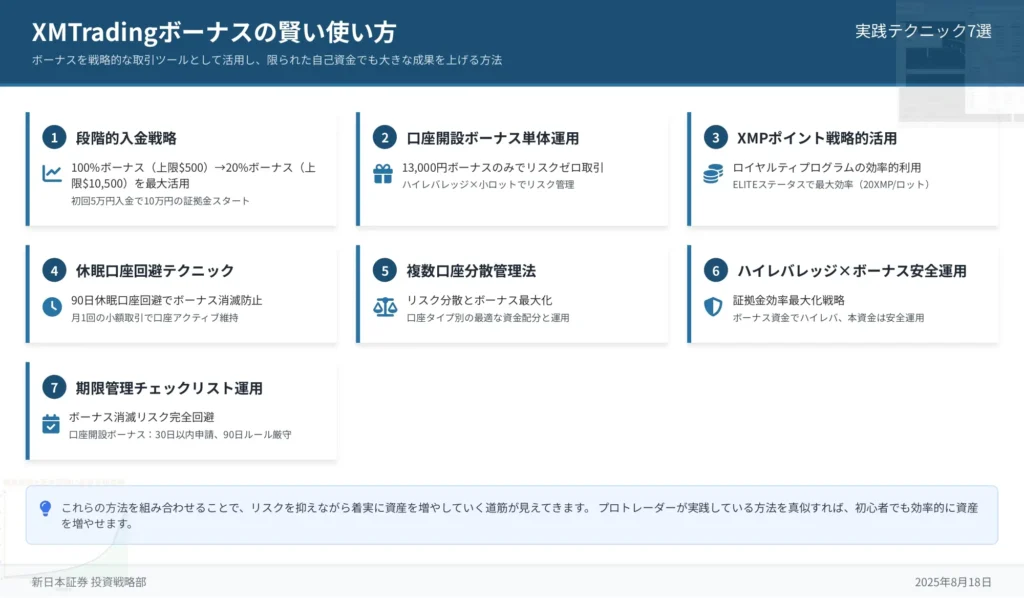Click the balance scale icon under 複数口座分散管理法
The width and height of the screenshot is (1024, 598).
tap(385, 307)
